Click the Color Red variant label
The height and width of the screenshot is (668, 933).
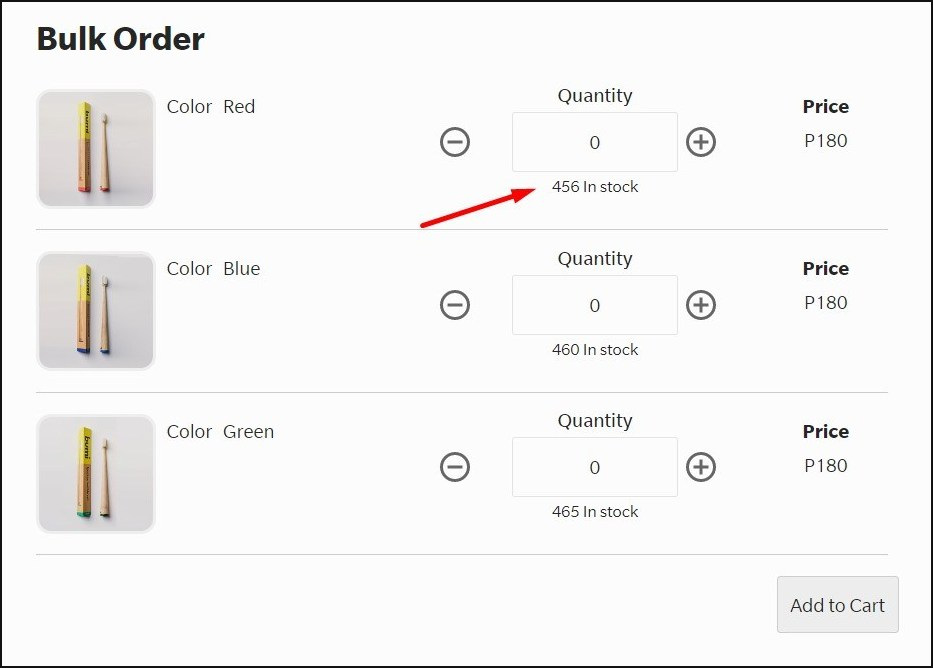(x=211, y=106)
